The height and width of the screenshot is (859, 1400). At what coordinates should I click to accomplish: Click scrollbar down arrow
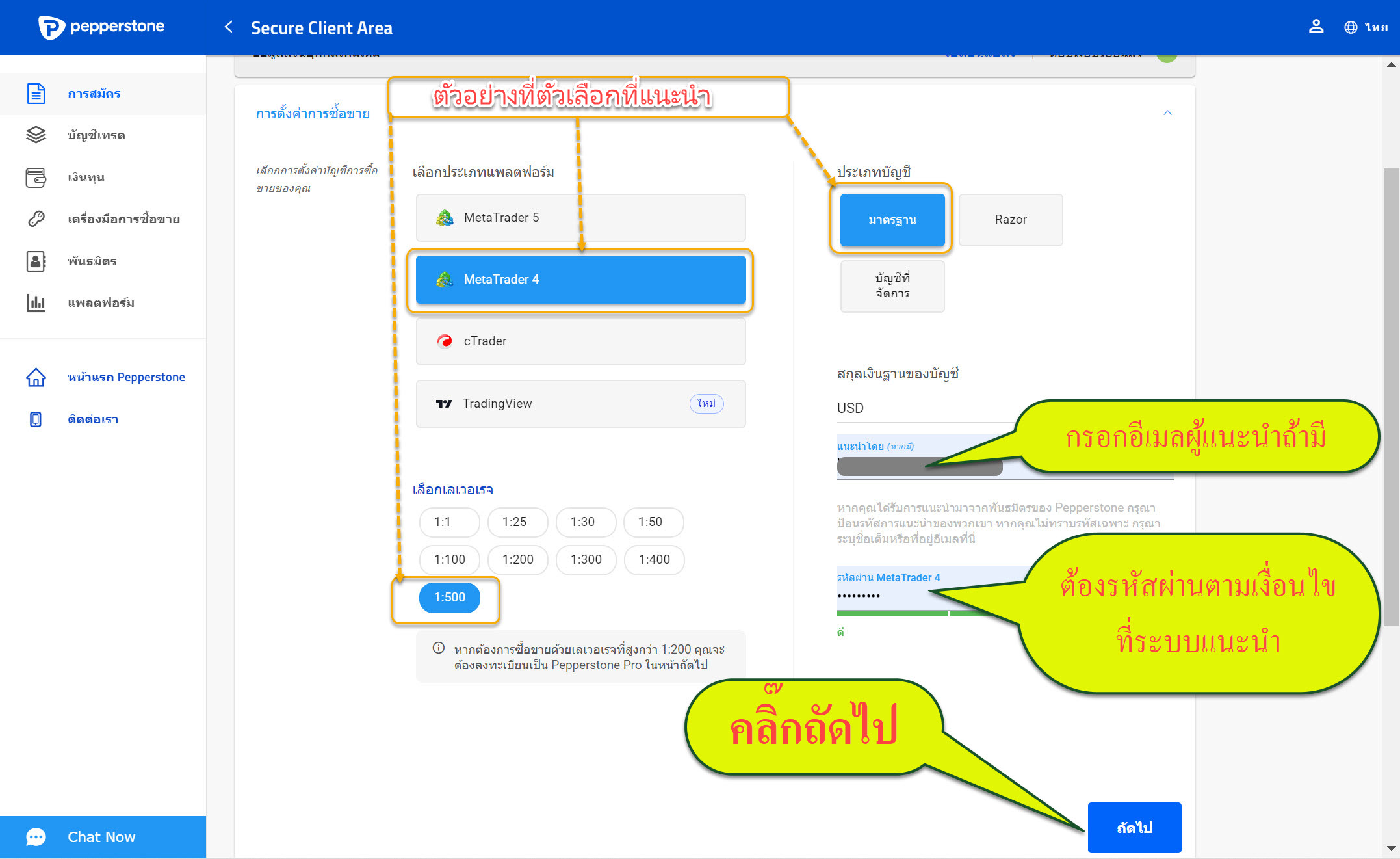pyautogui.click(x=1391, y=848)
